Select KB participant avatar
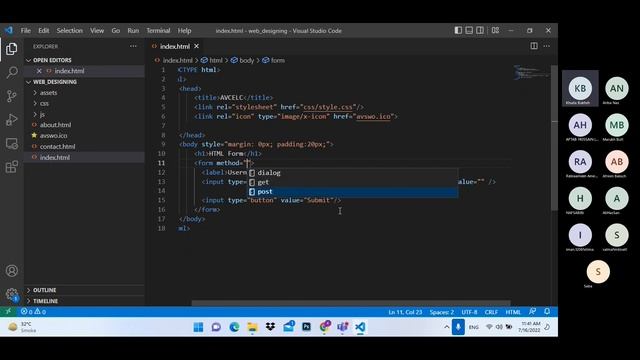This screenshot has width=640, height=360. pyautogui.click(x=580, y=88)
